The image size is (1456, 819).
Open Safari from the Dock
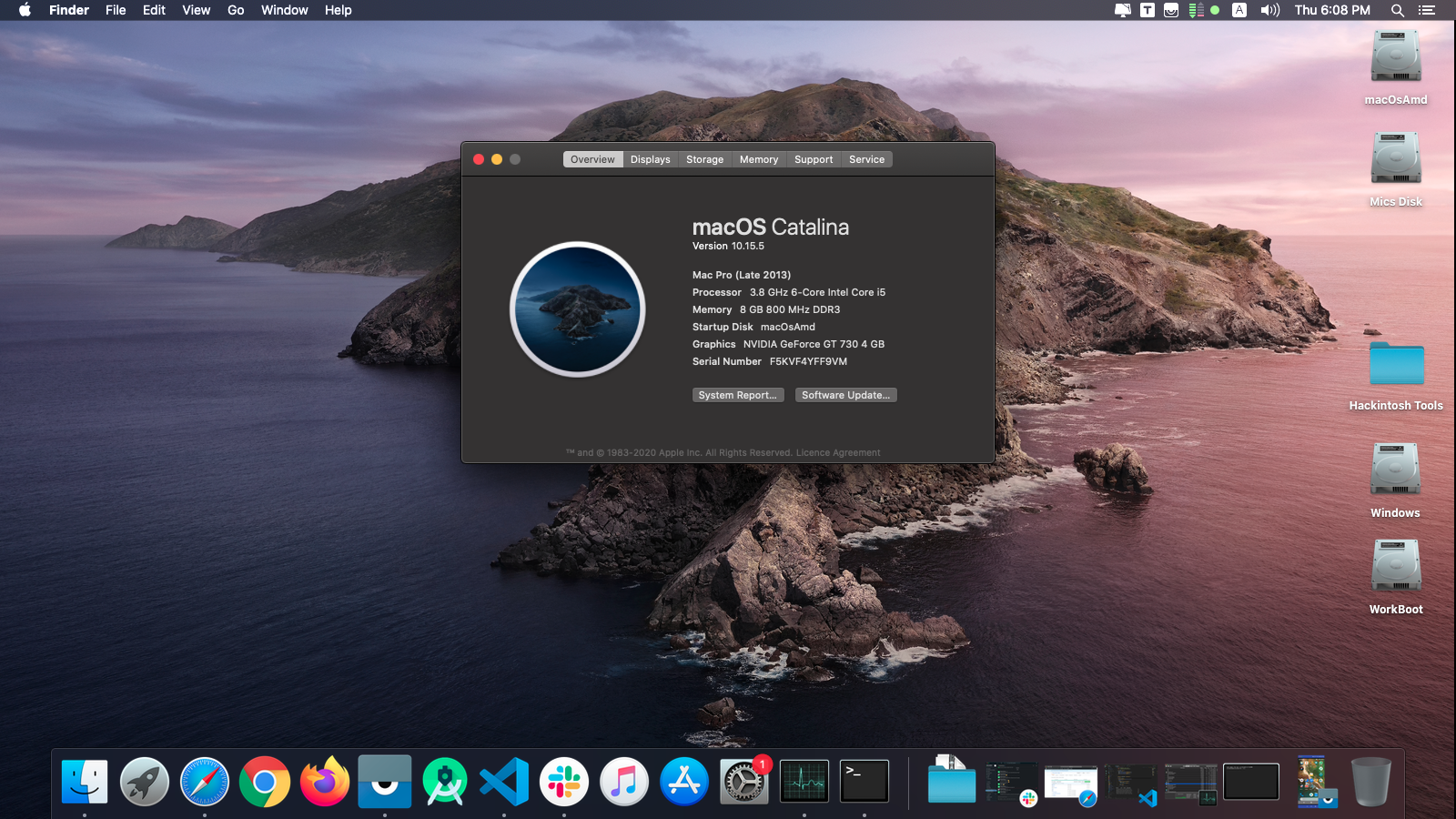point(205,782)
